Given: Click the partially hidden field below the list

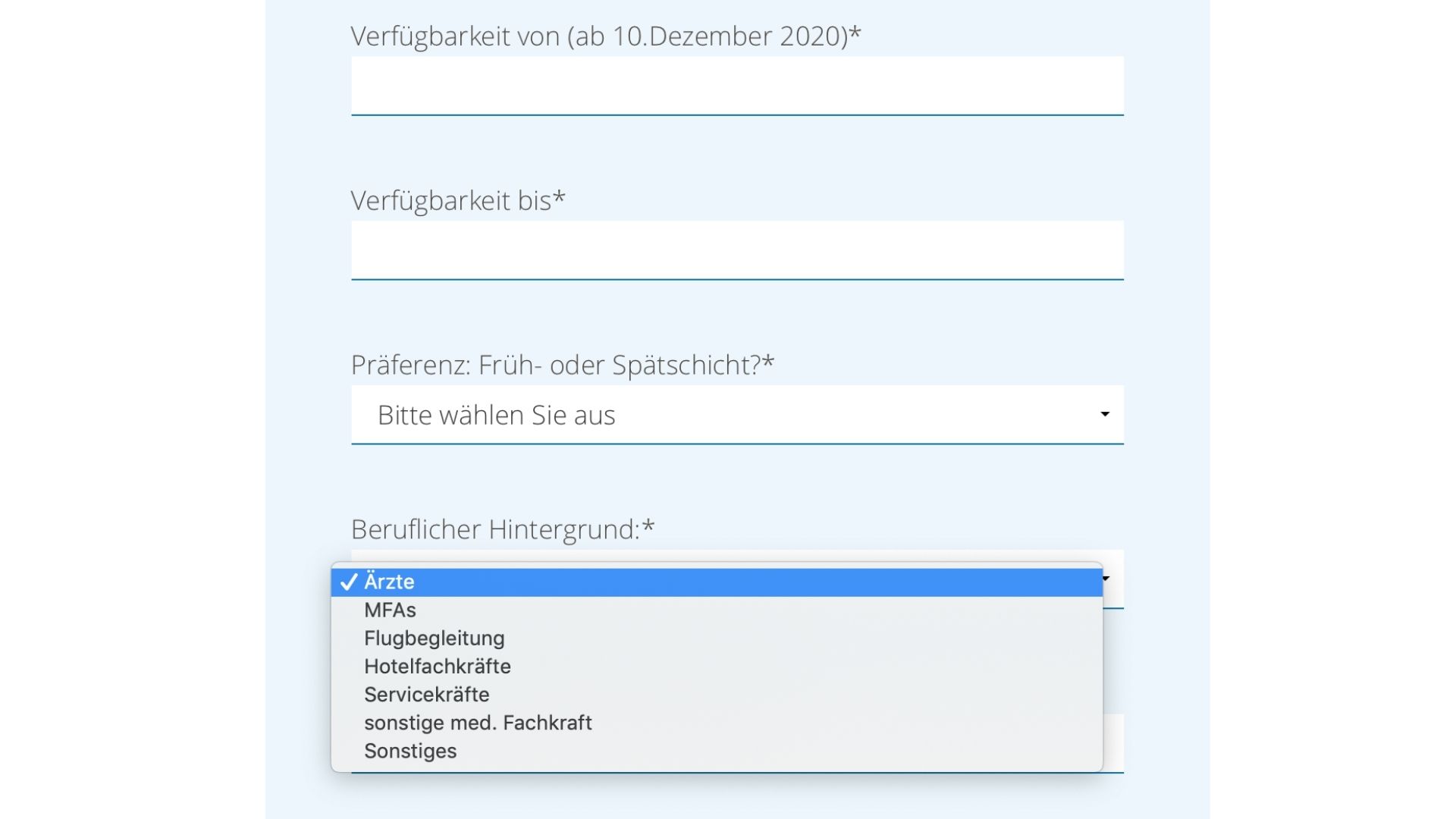Looking at the screenshot, I should point(1113,743).
